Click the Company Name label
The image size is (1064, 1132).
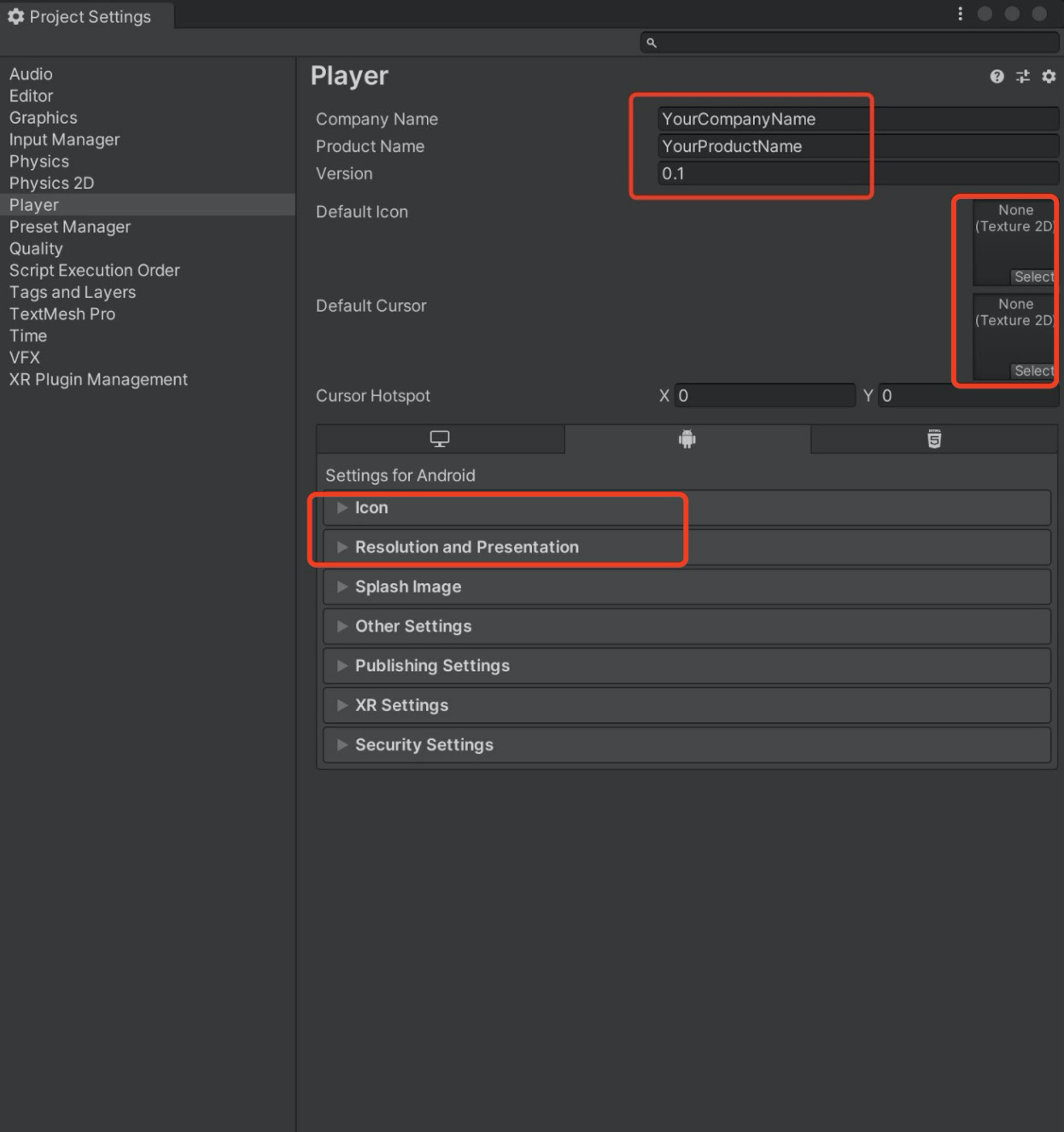click(x=377, y=119)
